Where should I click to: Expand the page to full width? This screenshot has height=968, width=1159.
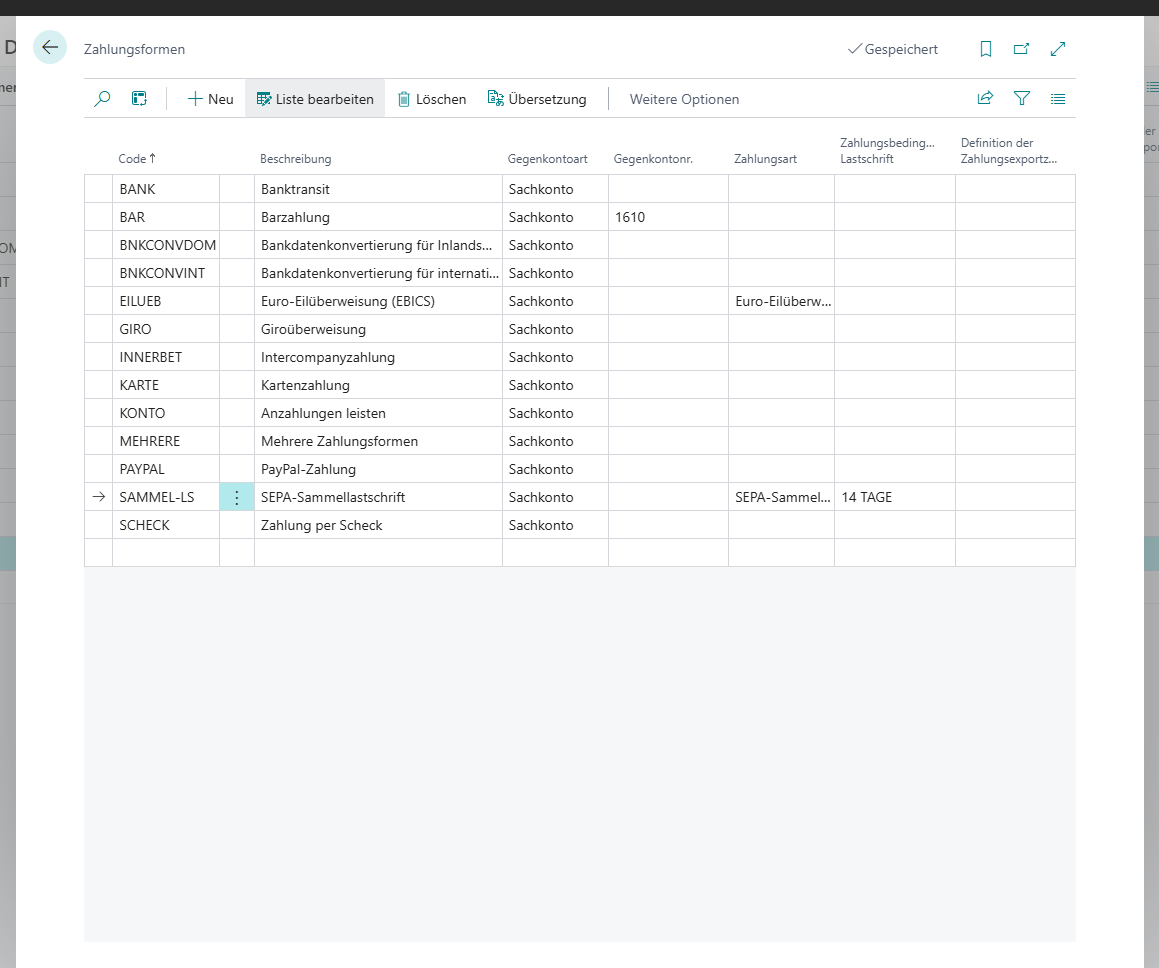pos(1058,49)
